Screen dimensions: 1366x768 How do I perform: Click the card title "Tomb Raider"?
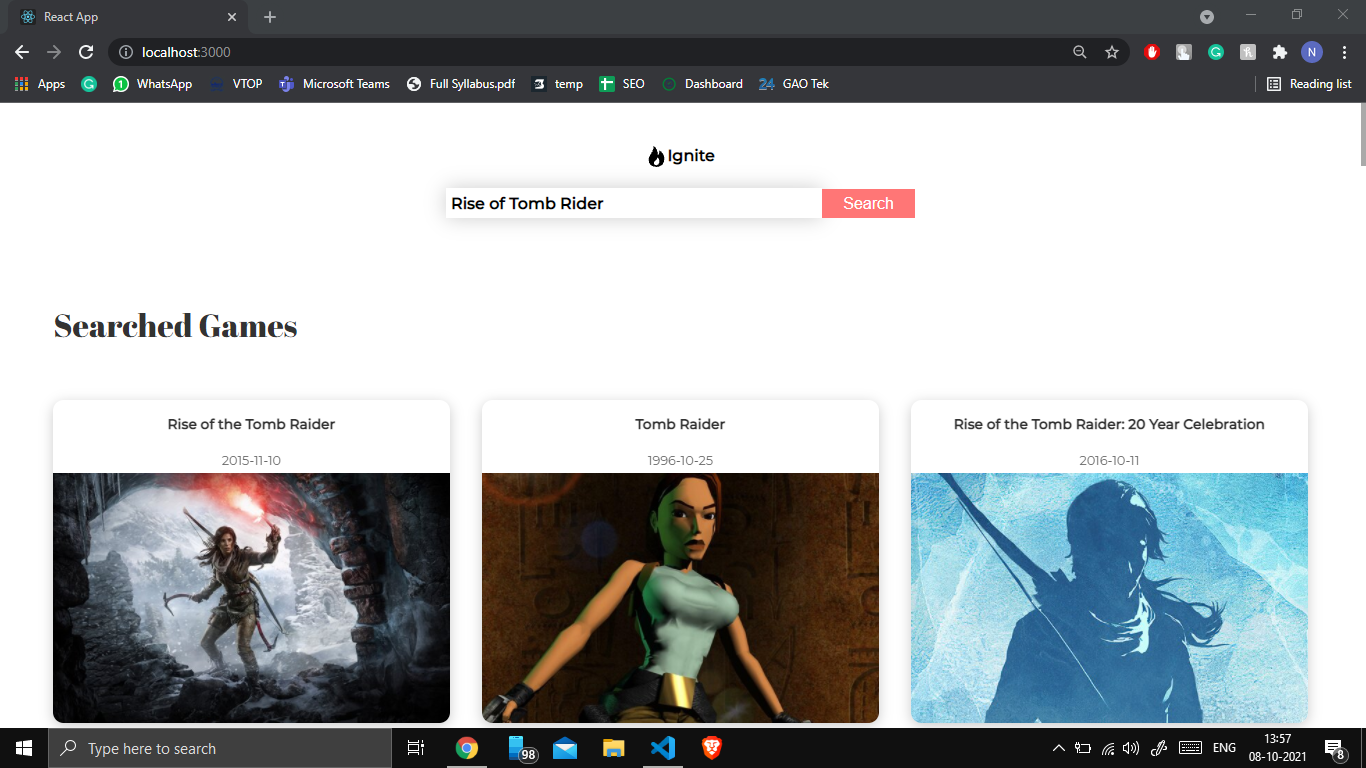coord(680,424)
